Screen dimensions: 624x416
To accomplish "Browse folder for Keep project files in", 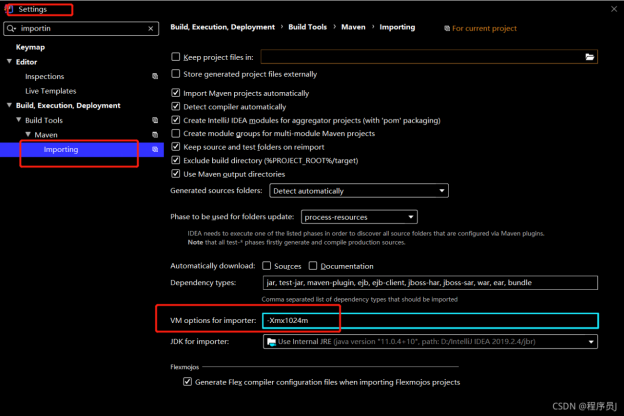I will point(590,58).
